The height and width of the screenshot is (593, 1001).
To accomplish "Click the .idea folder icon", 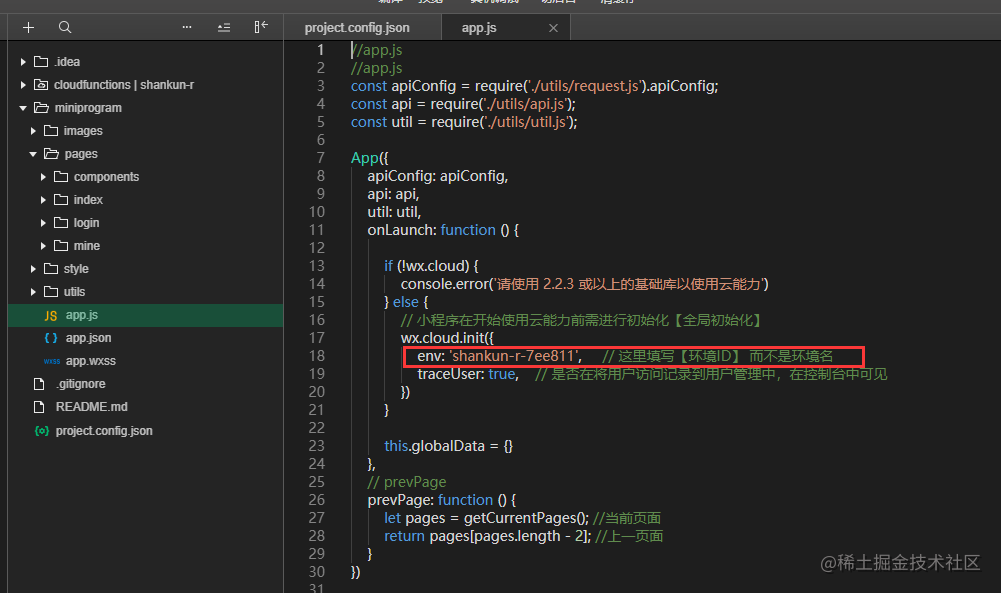I will [x=41, y=61].
